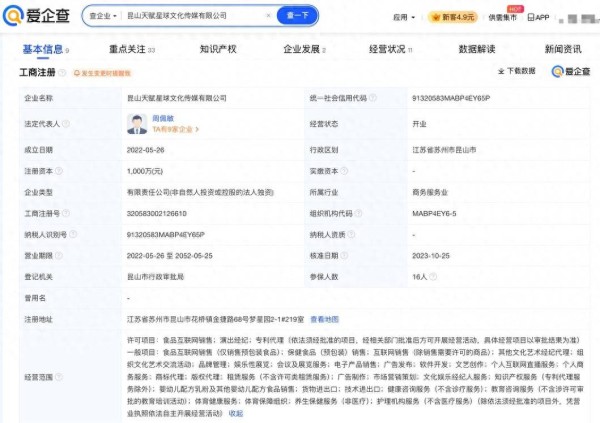The width and height of the screenshot is (600, 423).
Task: Click help icon next to 注册资本
Action: click(59, 171)
